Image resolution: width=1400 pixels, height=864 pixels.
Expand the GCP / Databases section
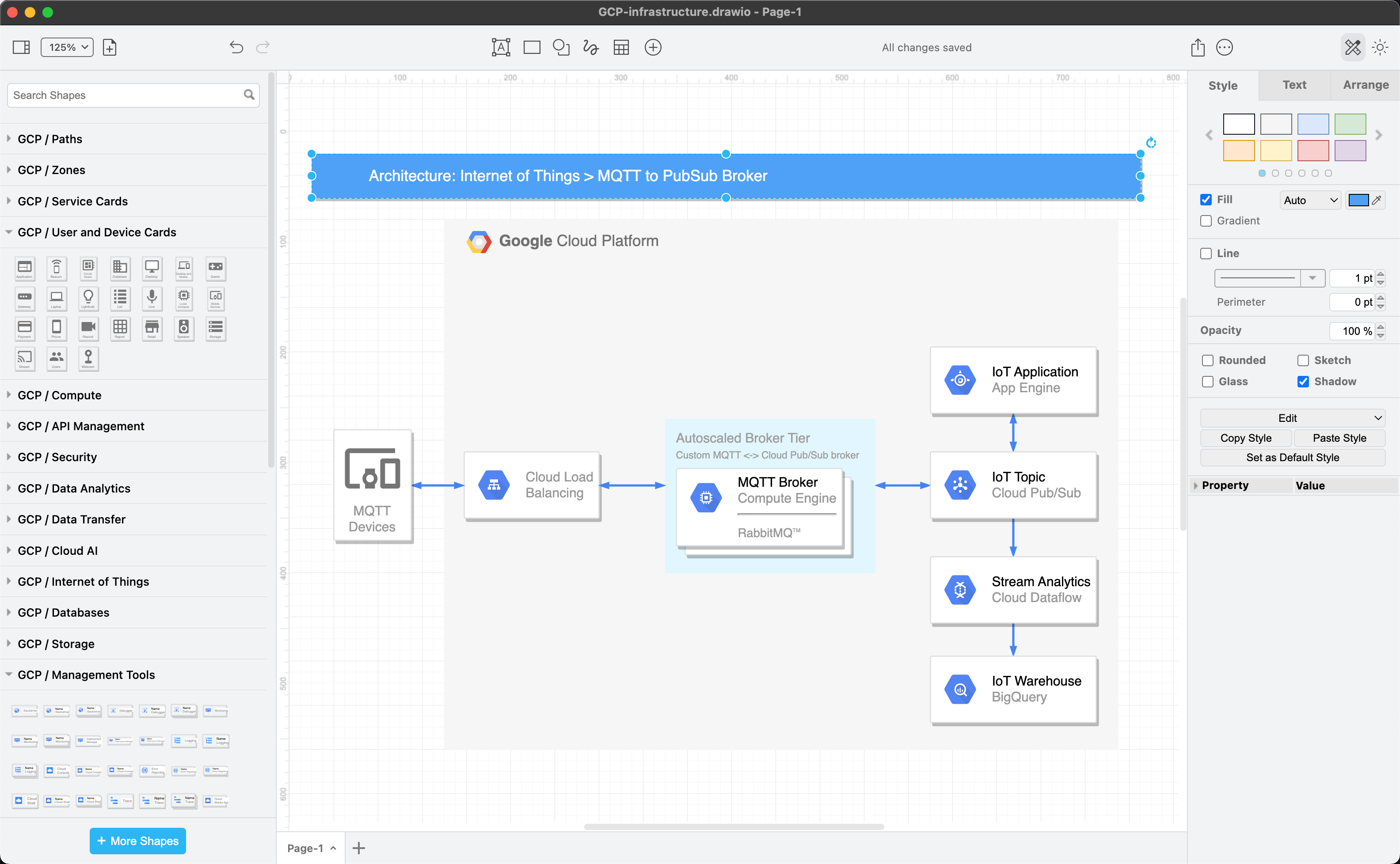tap(63, 612)
